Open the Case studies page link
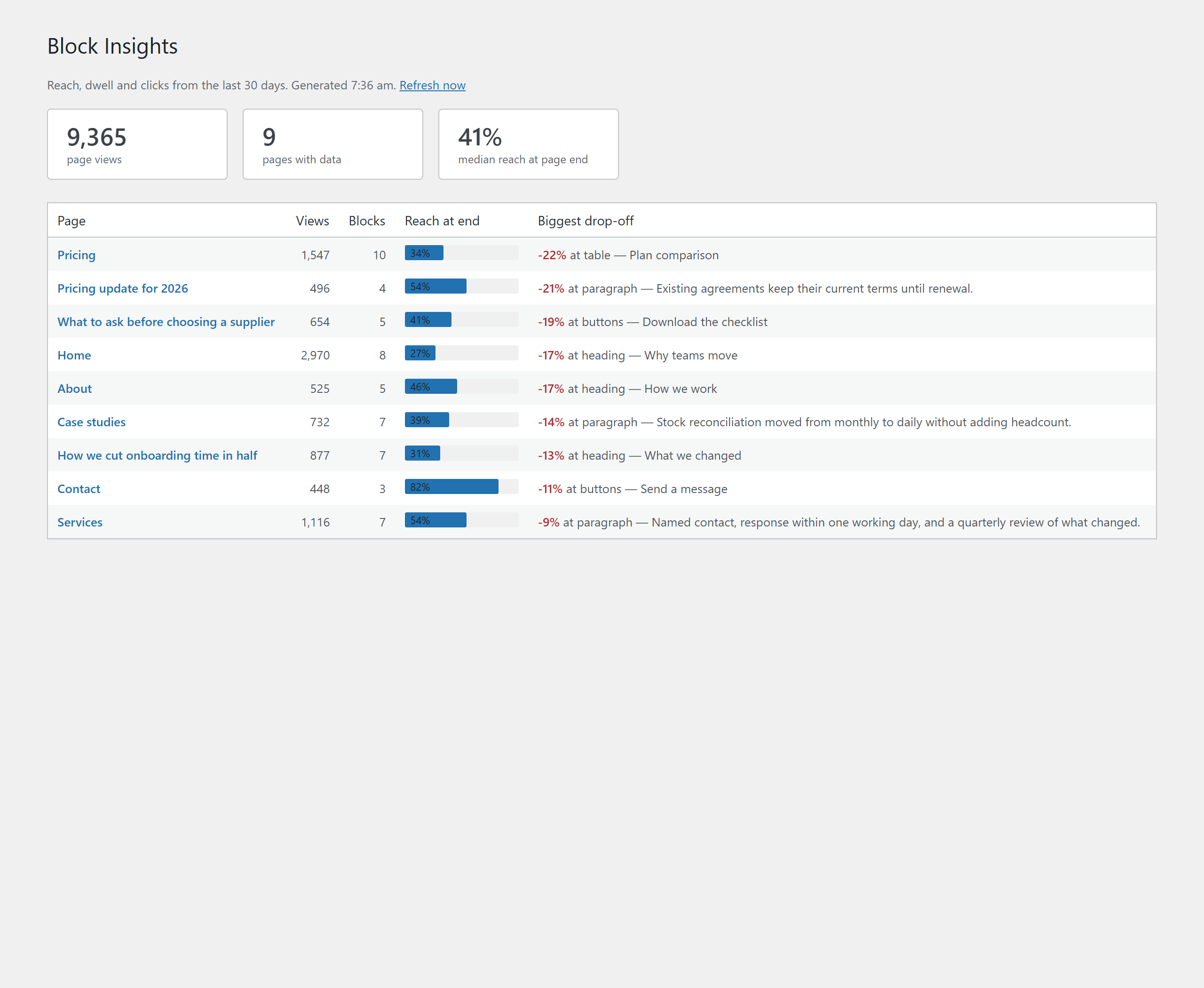Image resolution: width=1204 pixels, height=988 pixels. [91, 422]
